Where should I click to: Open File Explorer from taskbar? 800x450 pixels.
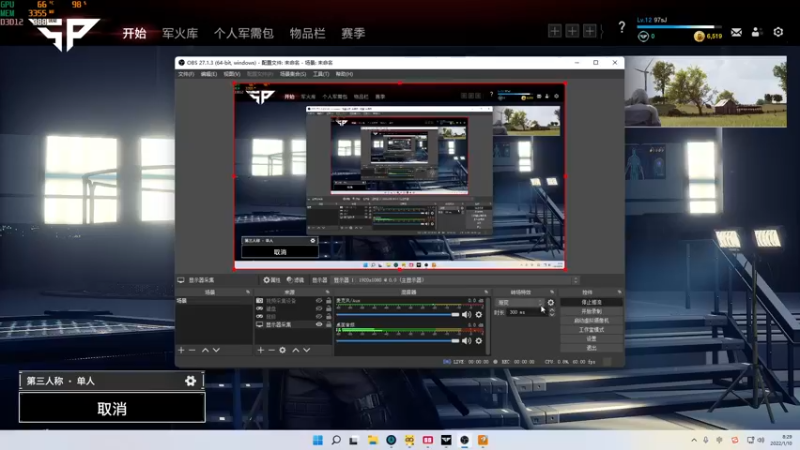(x=372, y=440)
